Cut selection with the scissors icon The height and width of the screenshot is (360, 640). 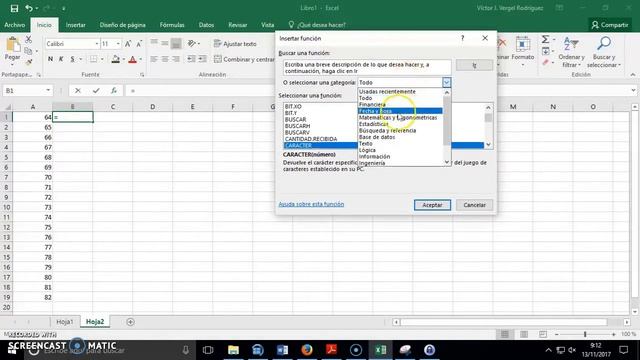point(28,40)
